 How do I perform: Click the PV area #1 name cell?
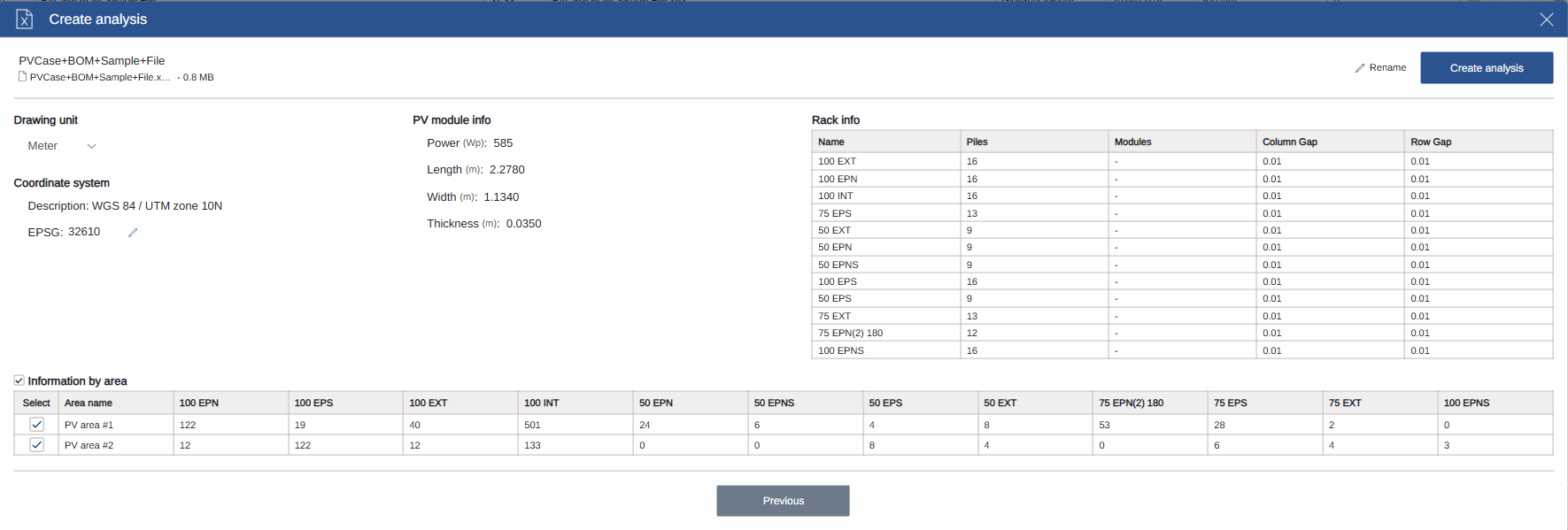116,425
